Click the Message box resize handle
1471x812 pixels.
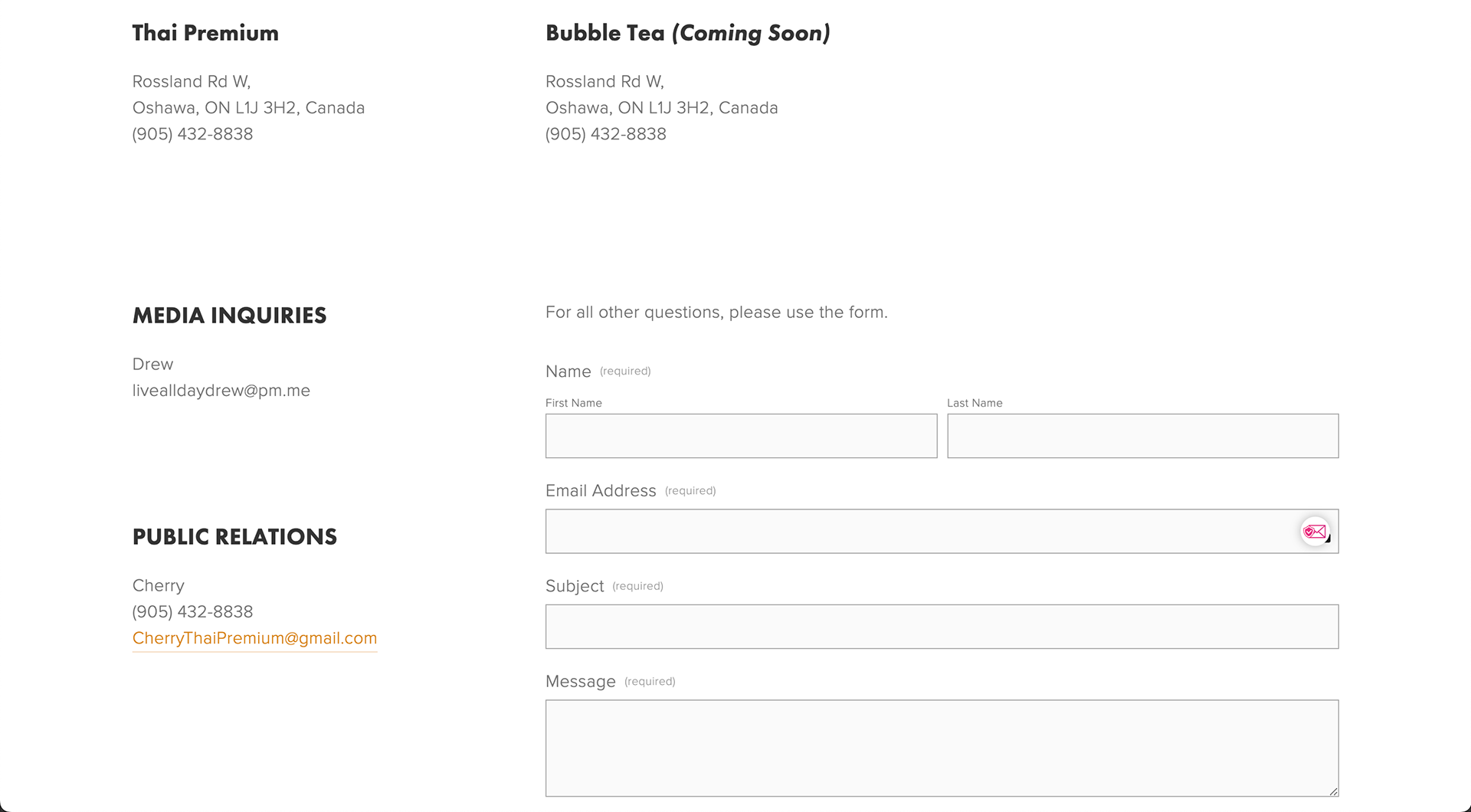(1333, 791)
